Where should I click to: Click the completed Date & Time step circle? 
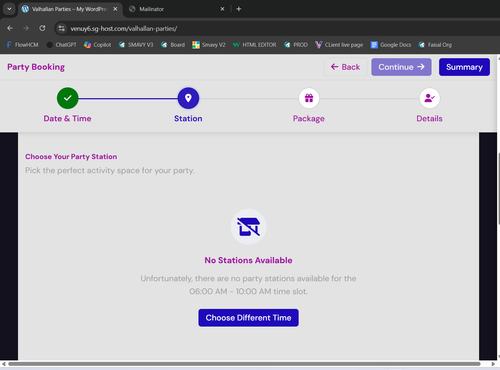pyautogui.click(x=68, y=98)
